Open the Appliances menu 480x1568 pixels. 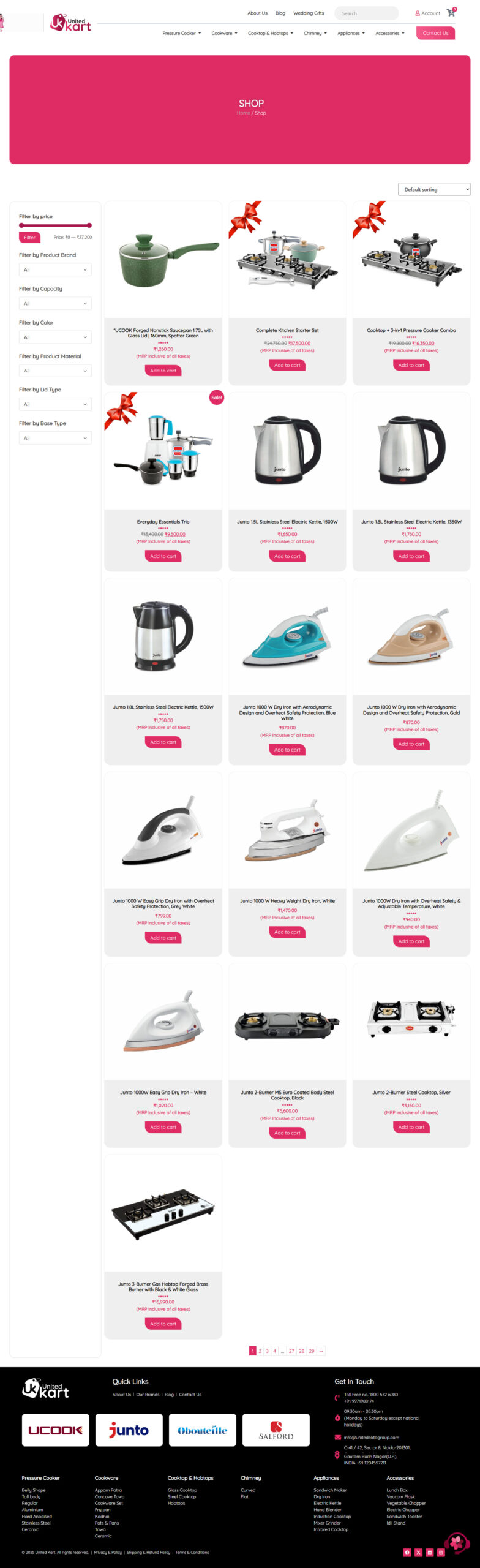point(351,33)
